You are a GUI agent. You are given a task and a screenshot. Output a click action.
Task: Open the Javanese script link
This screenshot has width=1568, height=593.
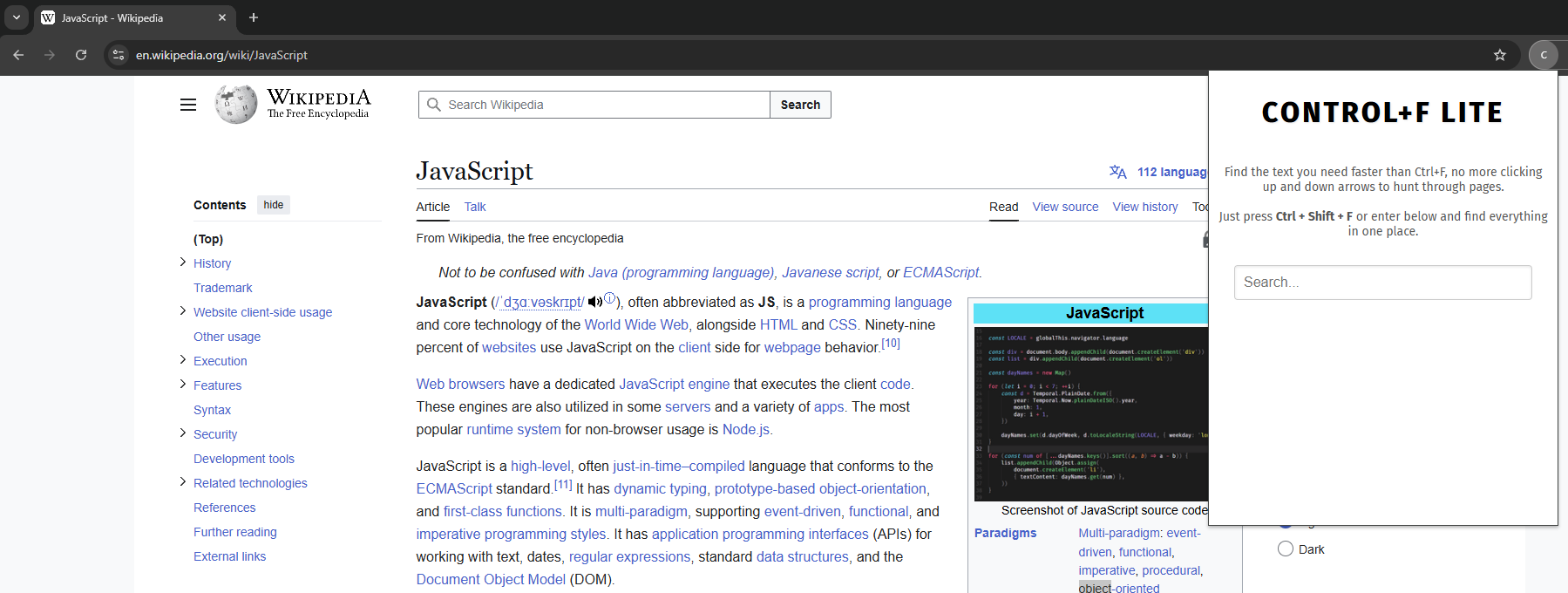coord(831,272)
